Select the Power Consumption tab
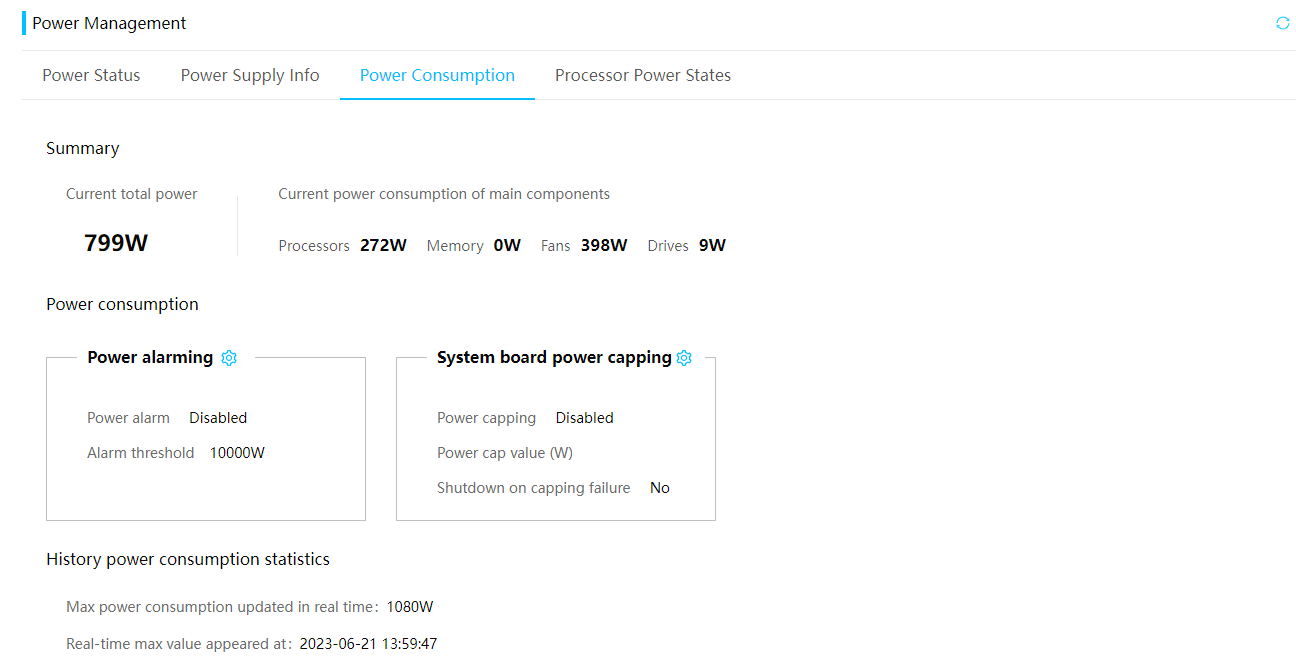 pos(437,75)
